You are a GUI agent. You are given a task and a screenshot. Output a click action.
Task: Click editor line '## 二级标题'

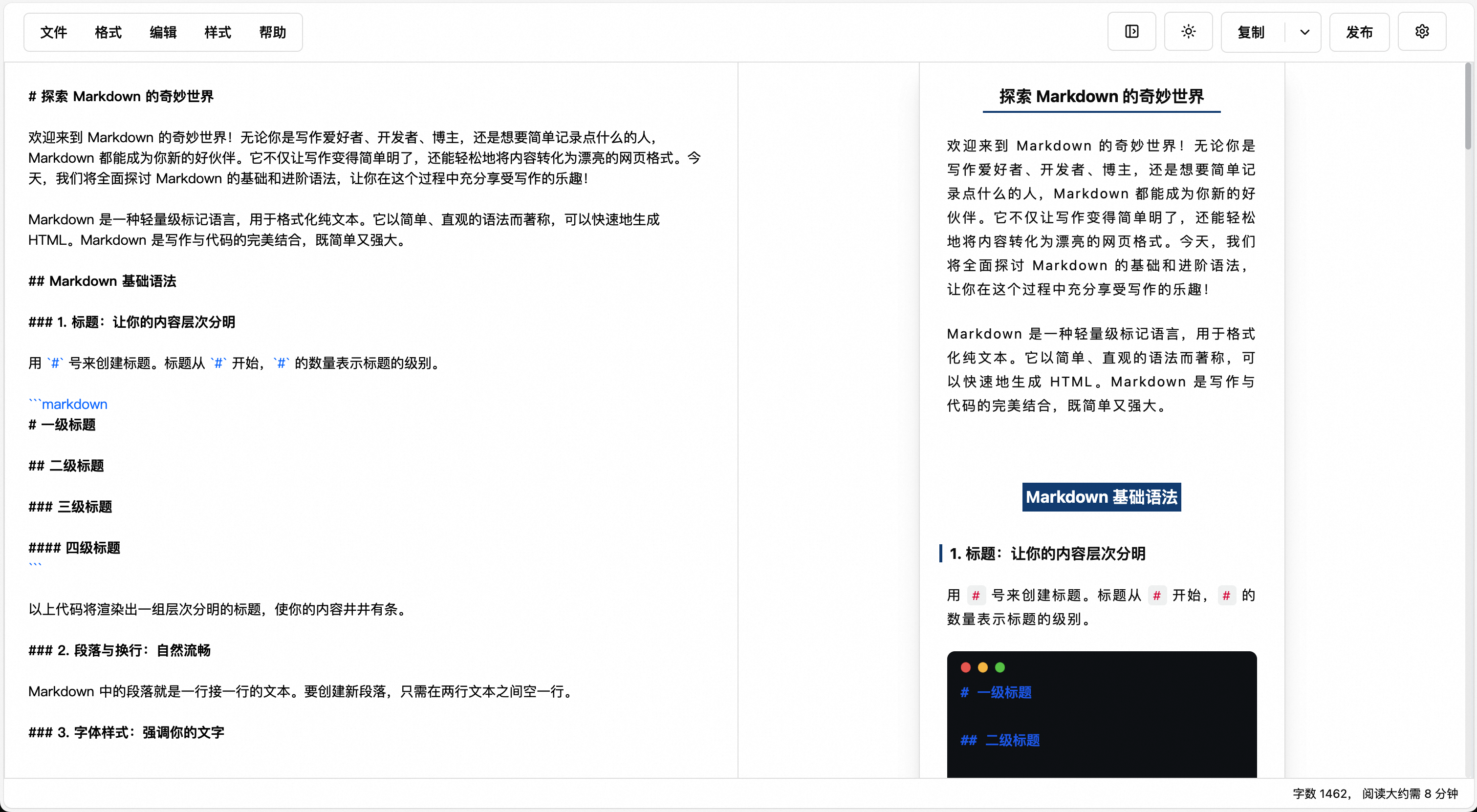(x=66, y=466)
